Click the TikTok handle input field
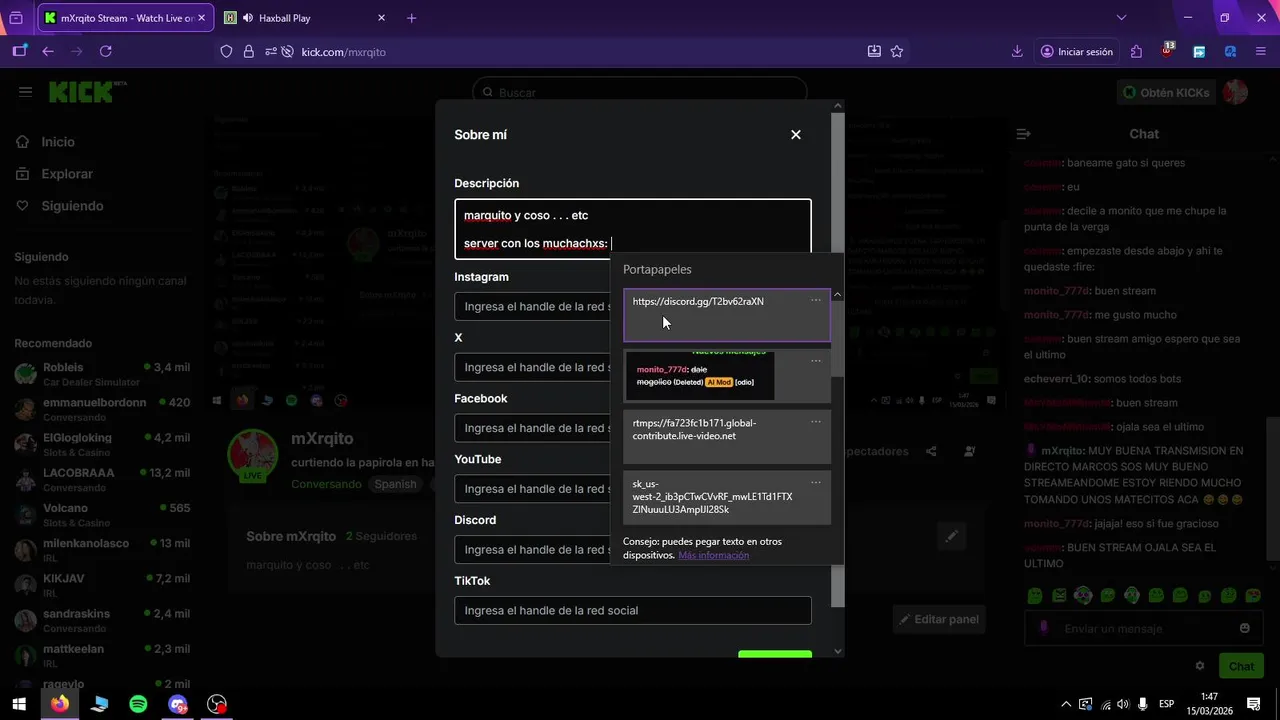Viewport: 1280px width, 720px height. 632,610
